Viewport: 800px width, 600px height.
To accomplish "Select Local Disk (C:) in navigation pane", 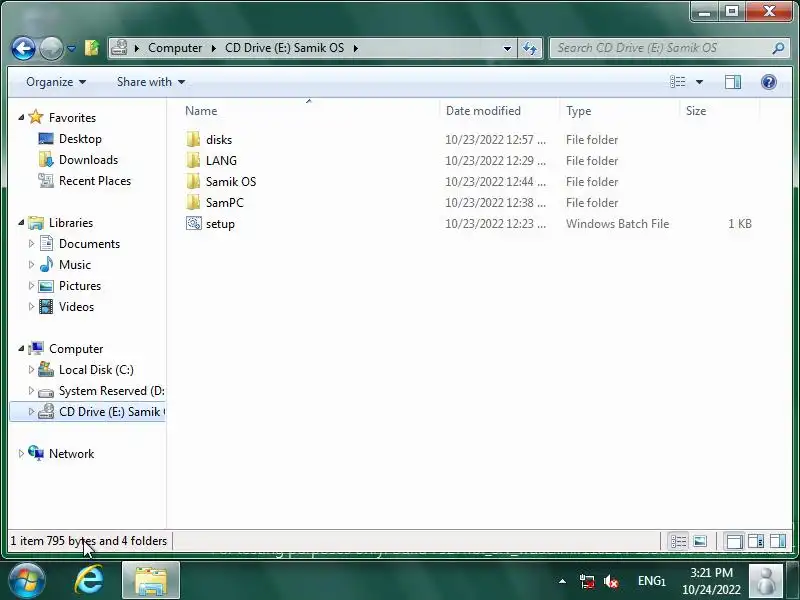I will tap(96, 369).
